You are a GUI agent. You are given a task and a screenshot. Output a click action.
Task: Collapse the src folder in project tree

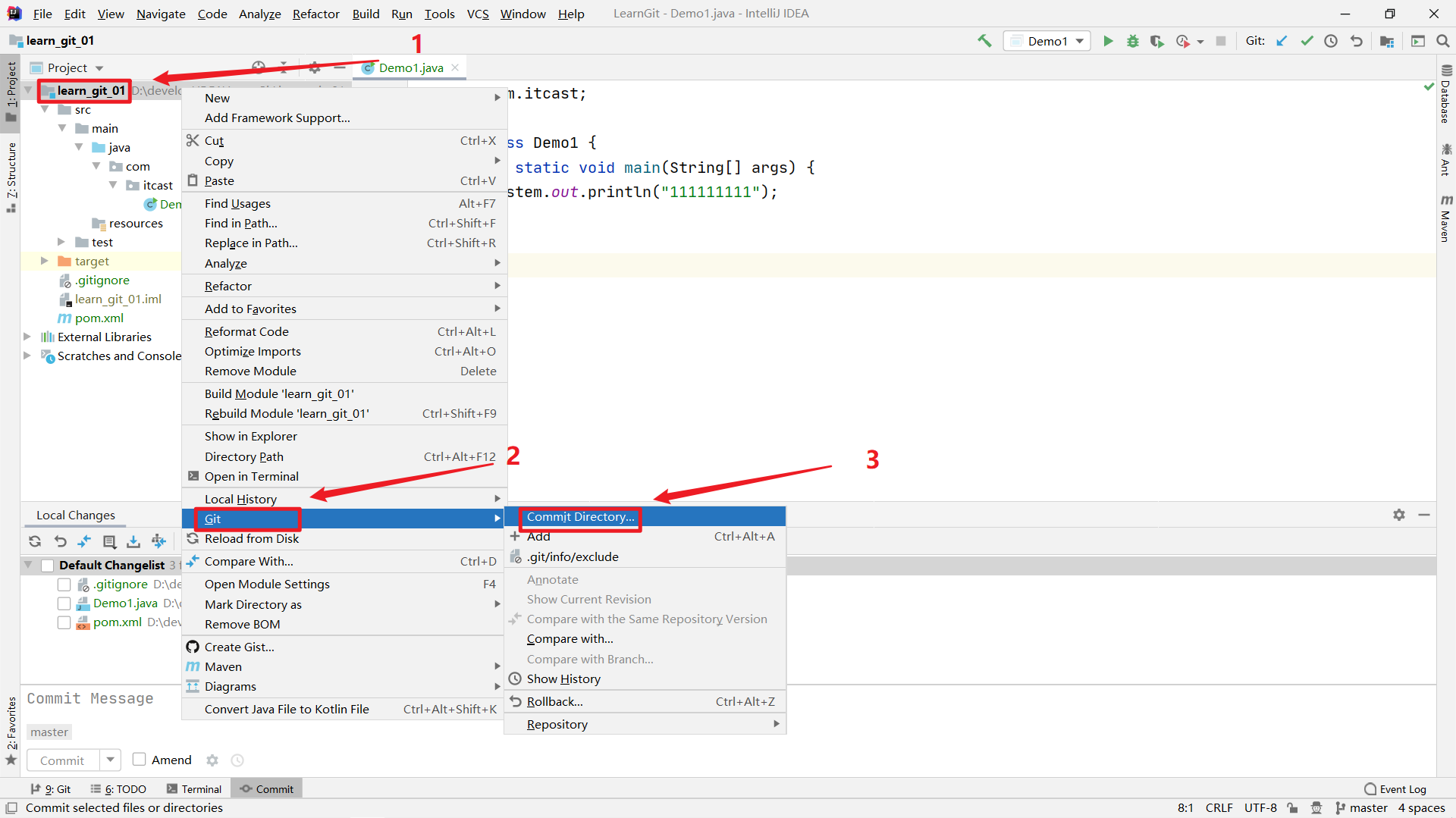(x=45, y=110)
